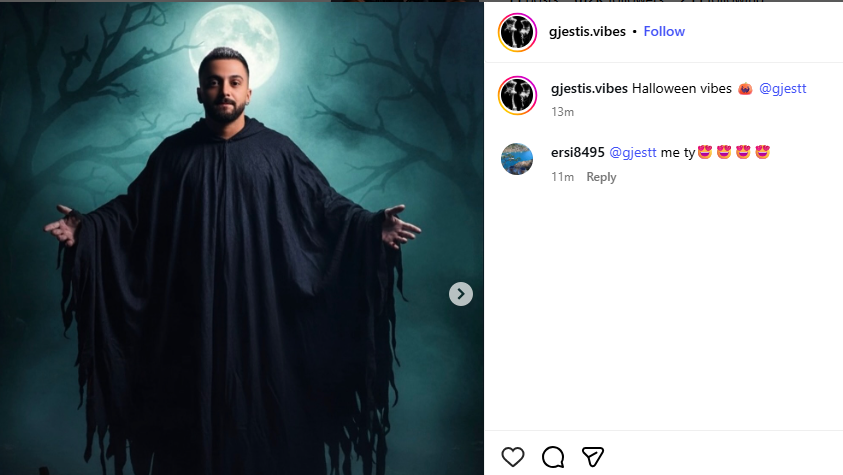The width and height of the screenshot is (843, 475).
Task: Click gjestis.vibes avatar beside the caption
Action: [x=517, y=96]
